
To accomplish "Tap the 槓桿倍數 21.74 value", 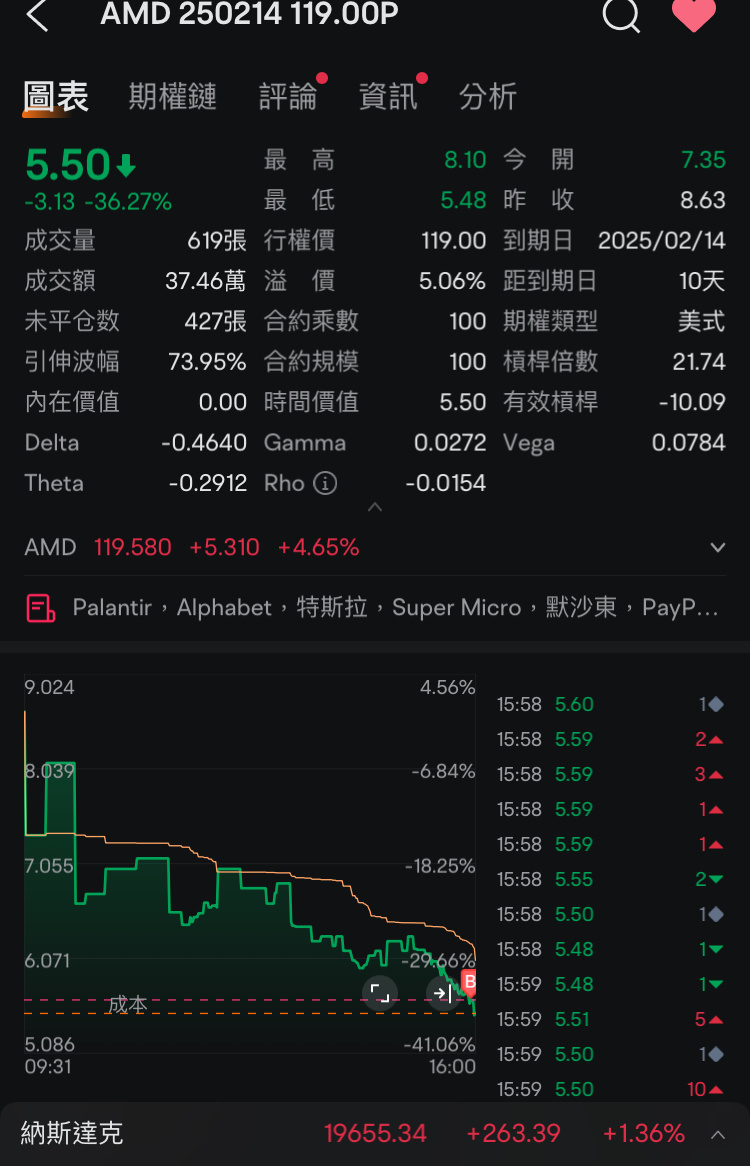I will (699, 362).
